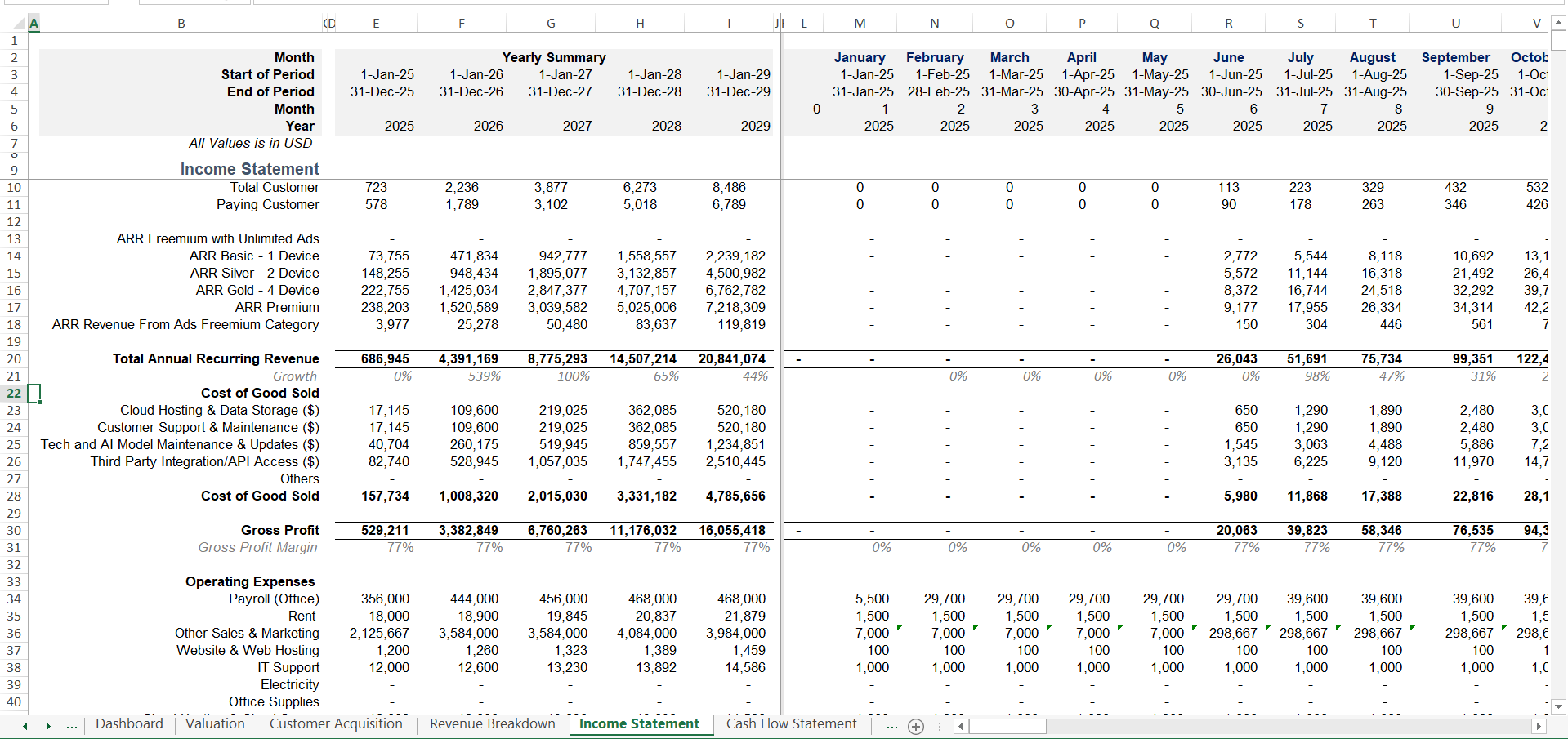Select the 2029 total revenue 20,841,074
Image resolution: width=1568 pixels, height=739 pixels.
[731, 359]
